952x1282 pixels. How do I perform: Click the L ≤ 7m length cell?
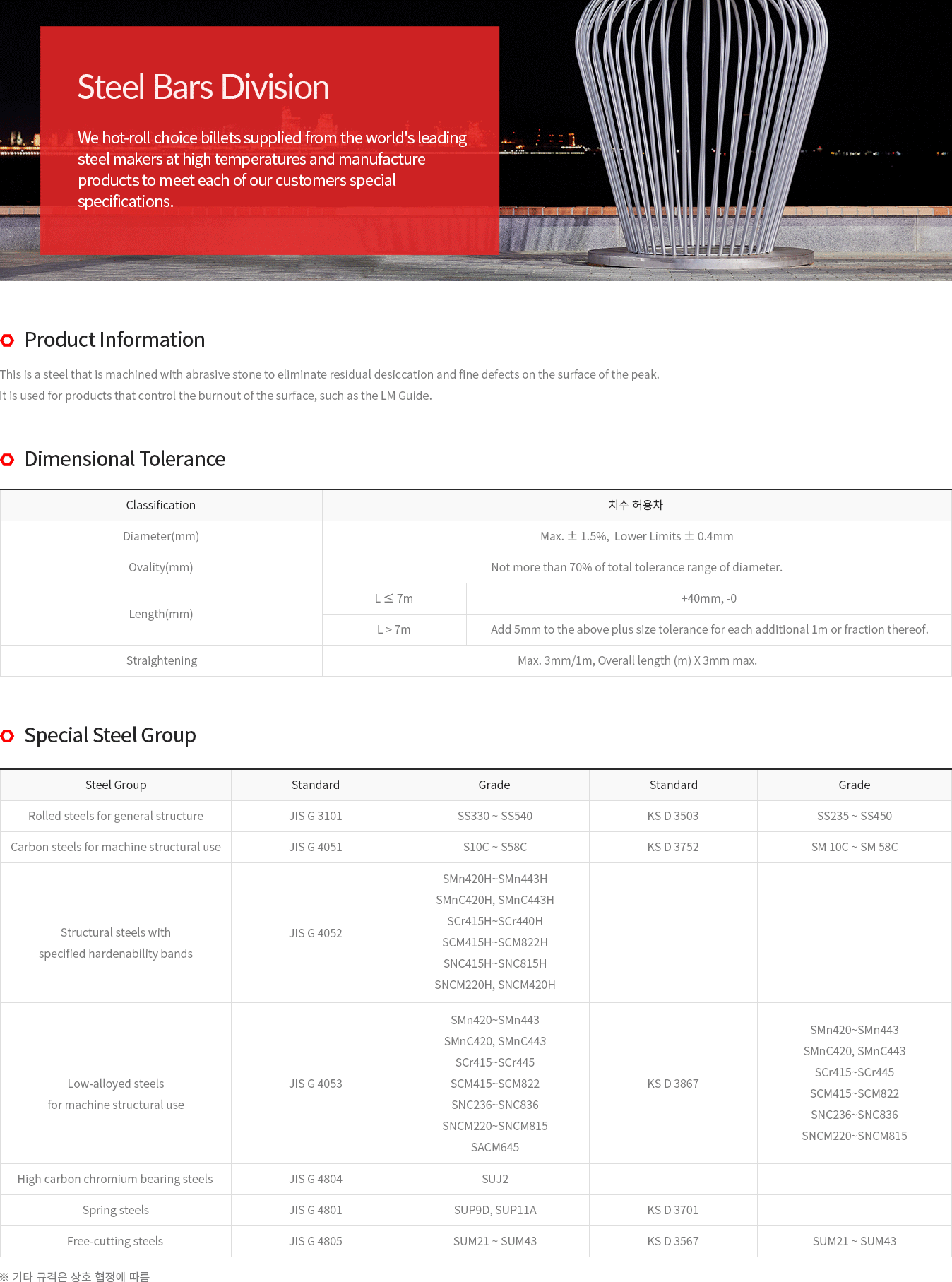click(394, 598)
